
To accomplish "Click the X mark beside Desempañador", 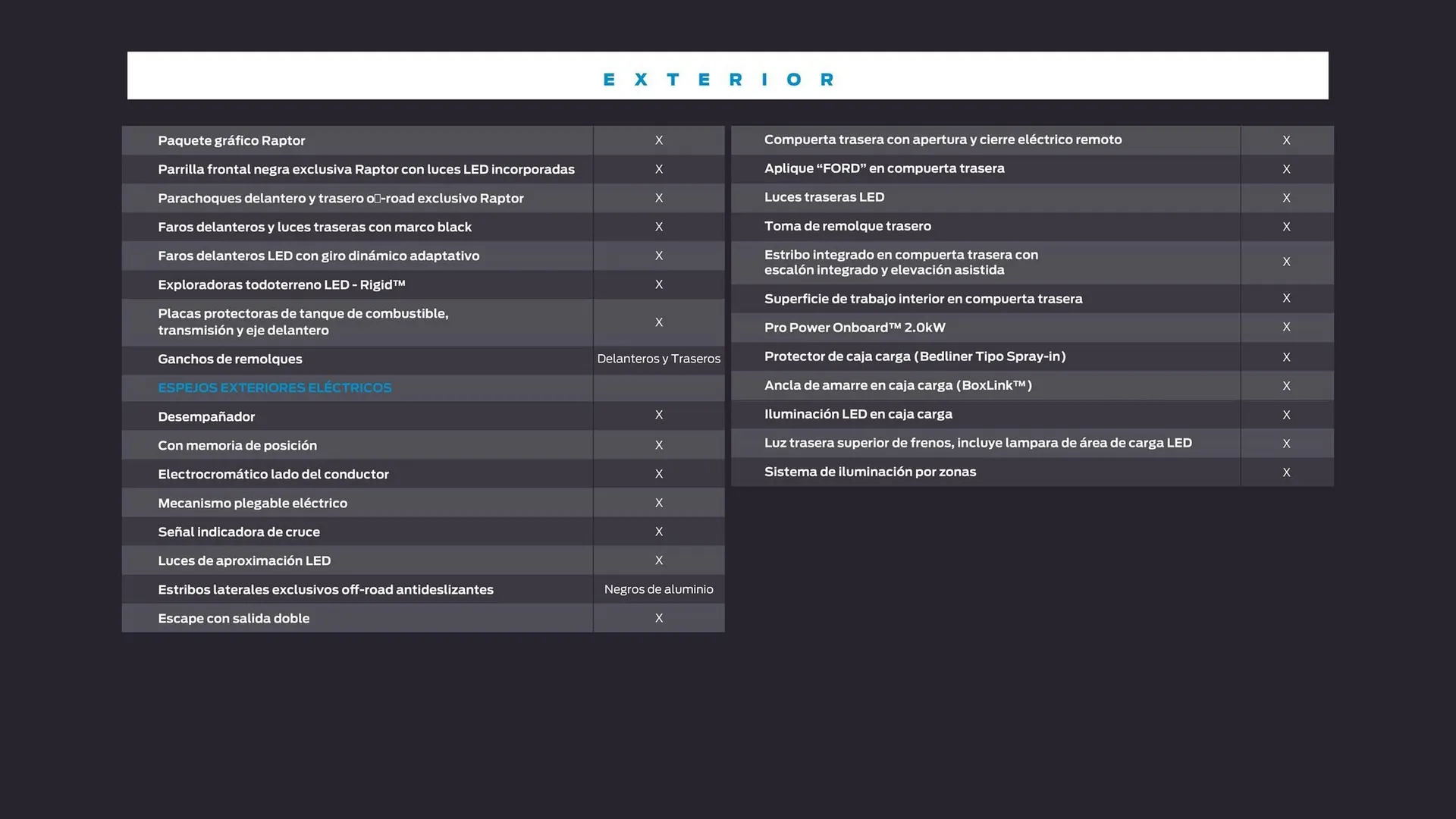I will tap(658, 415).
